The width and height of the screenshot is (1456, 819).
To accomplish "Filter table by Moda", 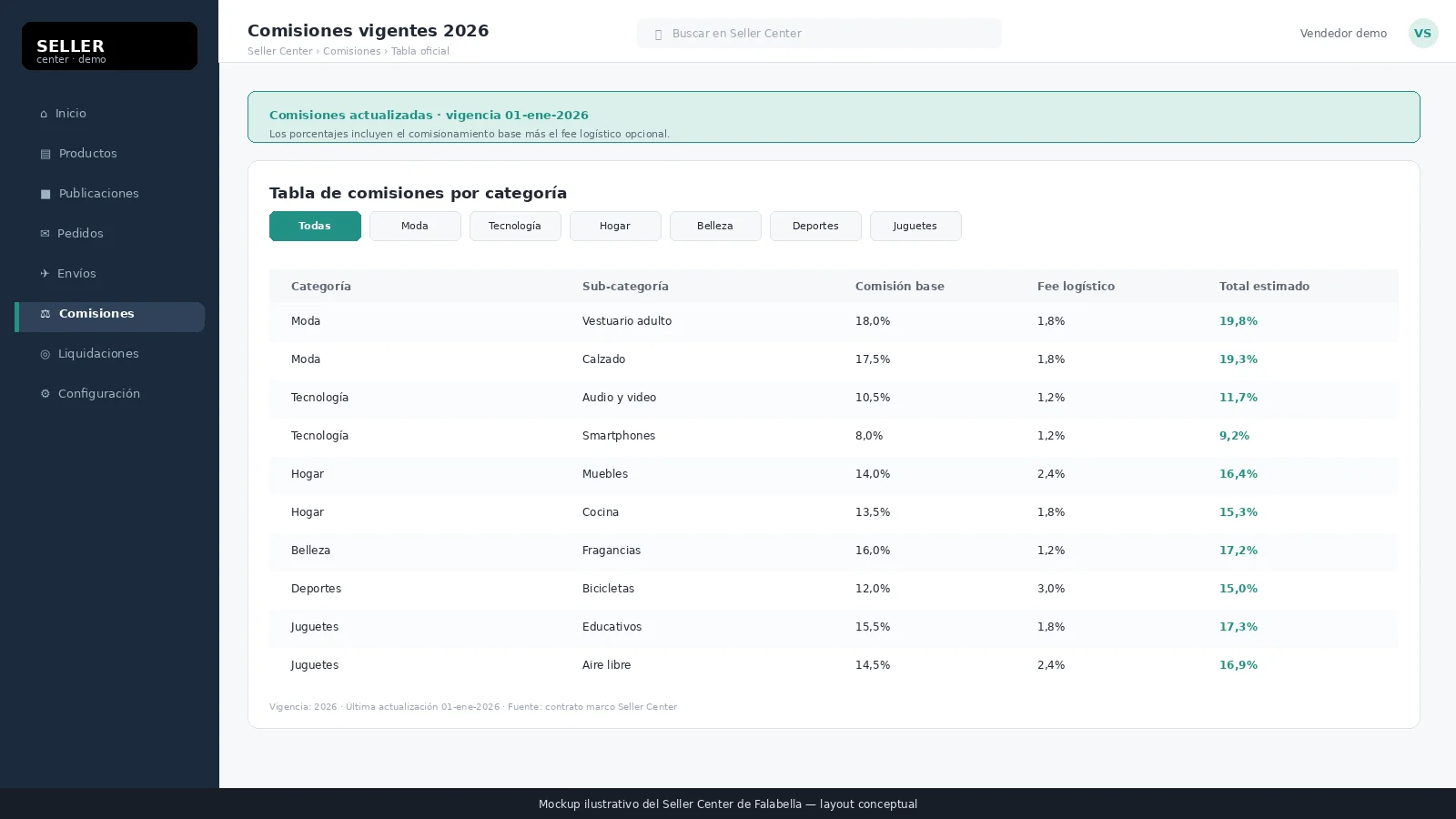I will (415, 226).
